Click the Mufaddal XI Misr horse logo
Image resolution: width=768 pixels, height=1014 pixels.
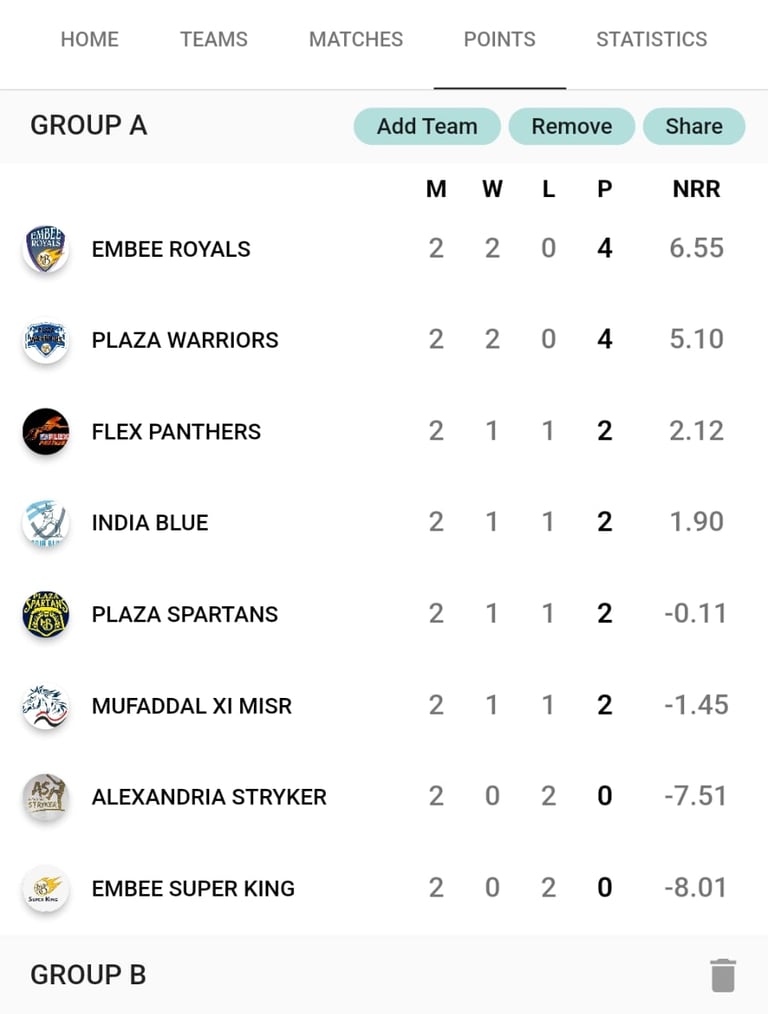point(46,706)
